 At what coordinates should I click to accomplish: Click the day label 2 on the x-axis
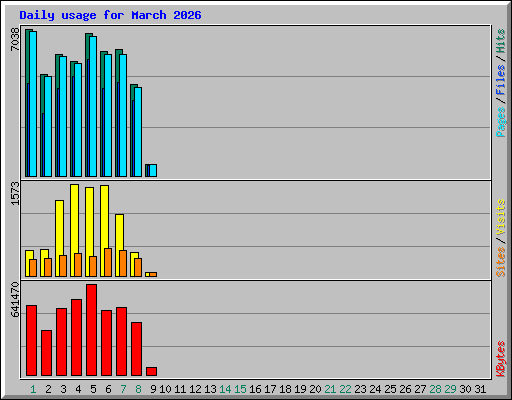point(48,389)
